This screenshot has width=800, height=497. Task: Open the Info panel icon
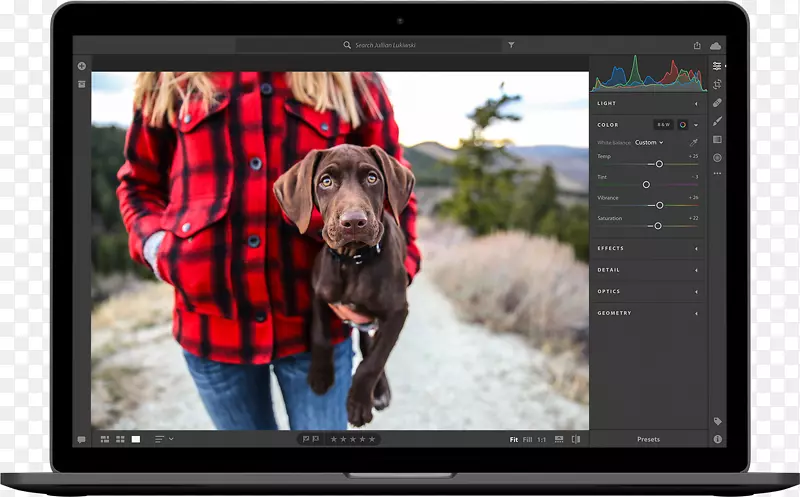pos(717,439)
